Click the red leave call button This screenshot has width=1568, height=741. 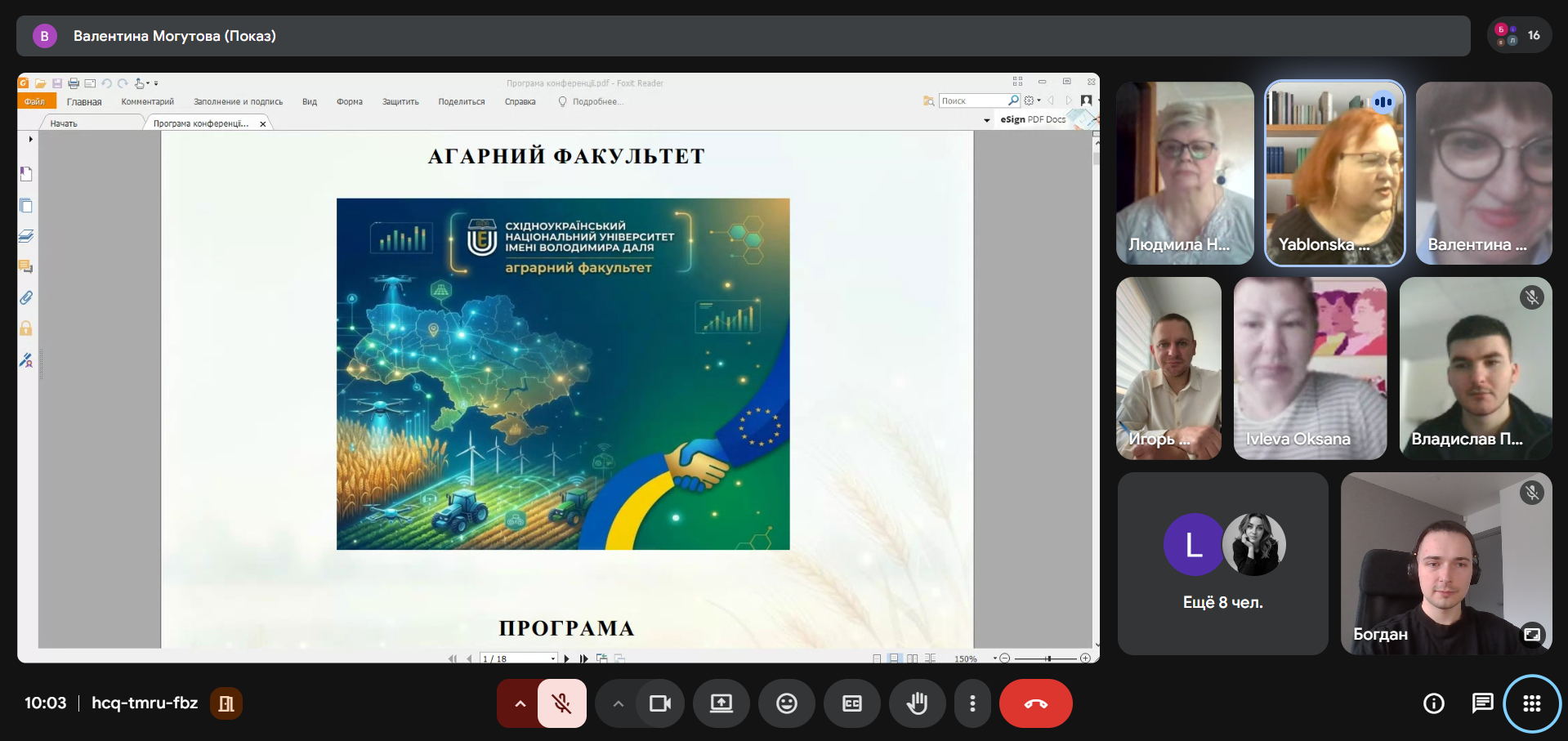pyautogui.click(x=1035, y=703)
